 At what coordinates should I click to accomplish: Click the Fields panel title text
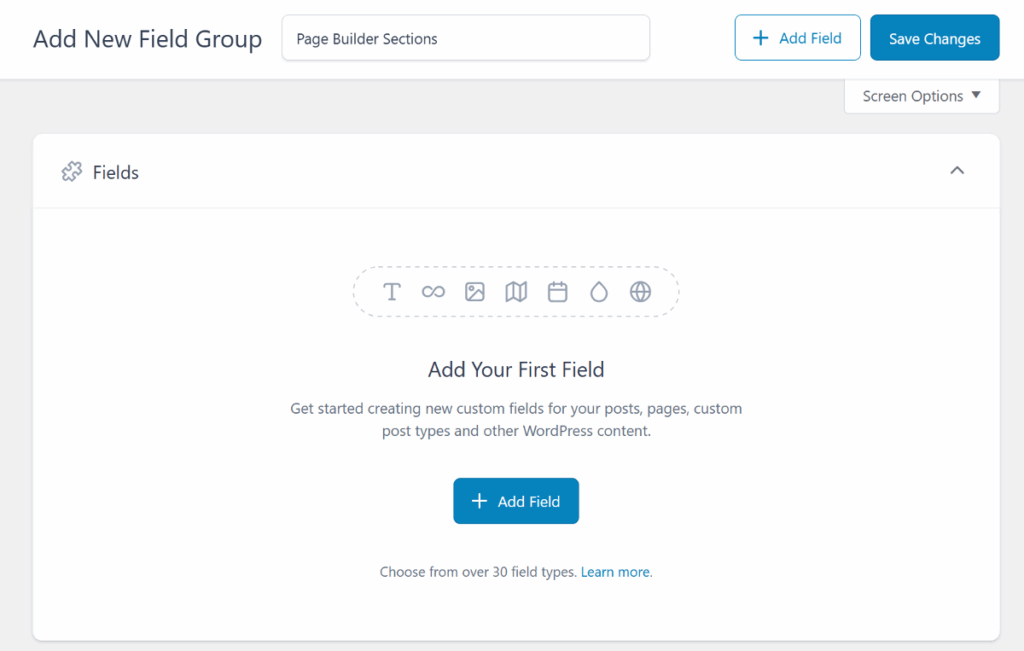[x=116, y=172]
